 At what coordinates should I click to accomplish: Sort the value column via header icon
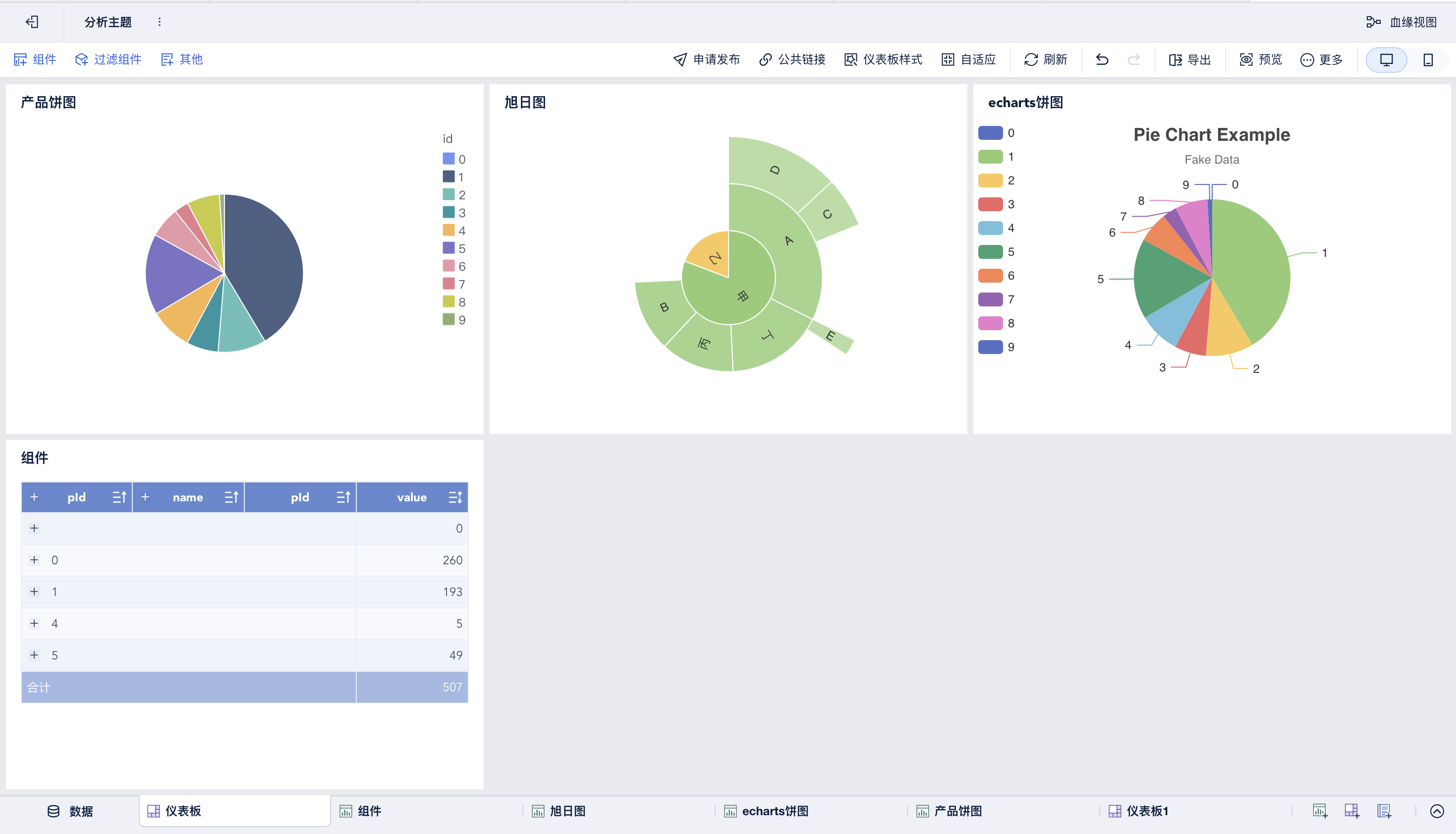click(455, 497)
